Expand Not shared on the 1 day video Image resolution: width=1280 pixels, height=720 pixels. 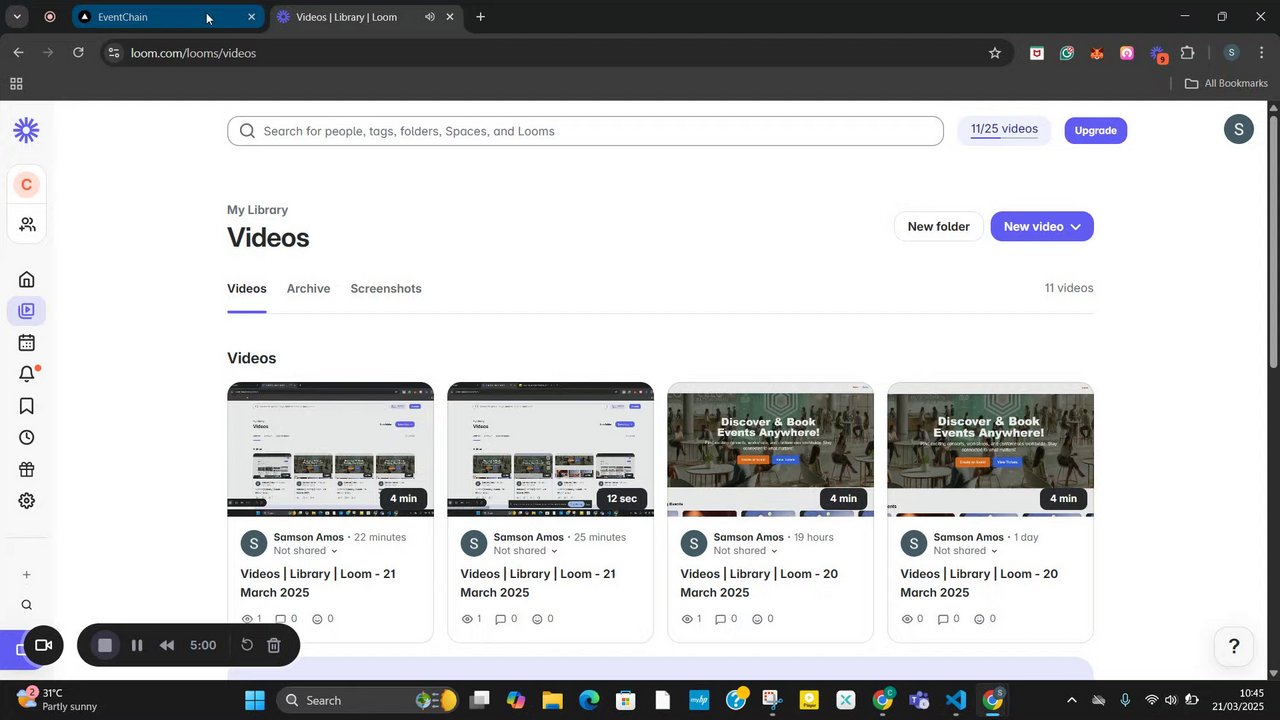pyautogui.click(x=966, y=551)
